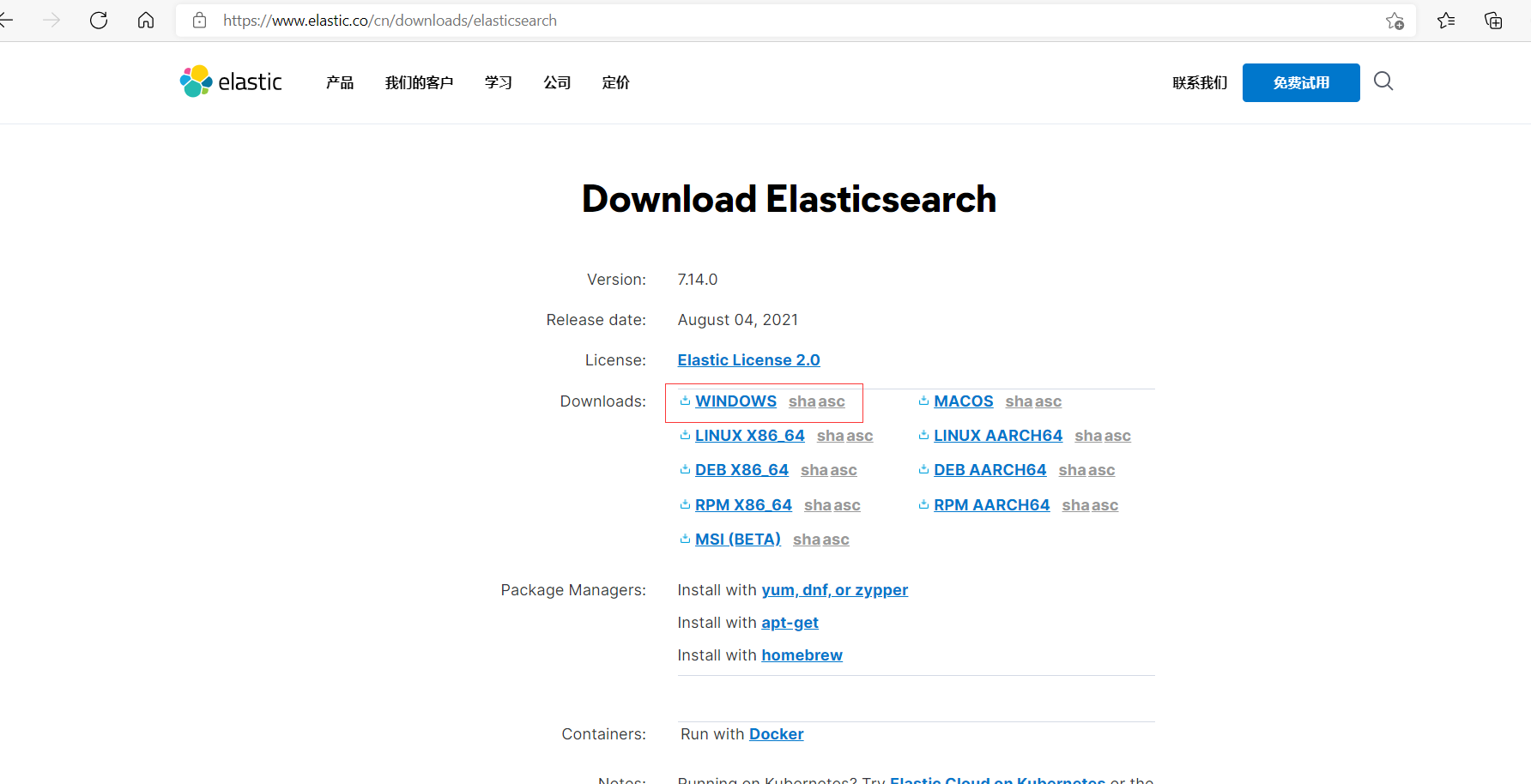
Task: Open the 我们的客户 menu
Action: click(419, 82)
